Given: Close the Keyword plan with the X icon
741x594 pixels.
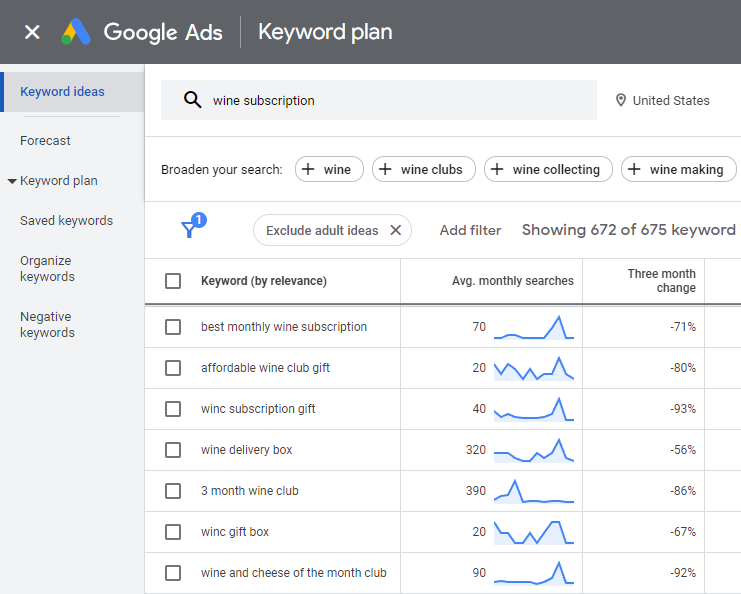Looking at the screenshot, I should tap(32, 32).
